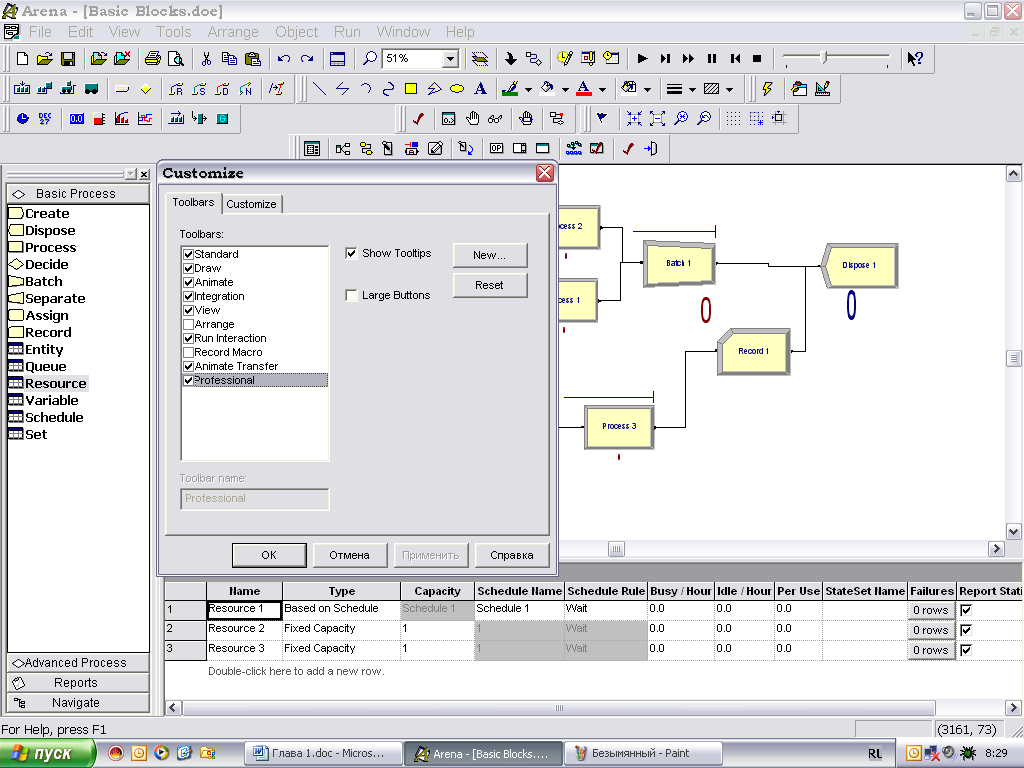Click the Step run button
The height and width of the screenshot is (768, 1024).
[665, 59]
